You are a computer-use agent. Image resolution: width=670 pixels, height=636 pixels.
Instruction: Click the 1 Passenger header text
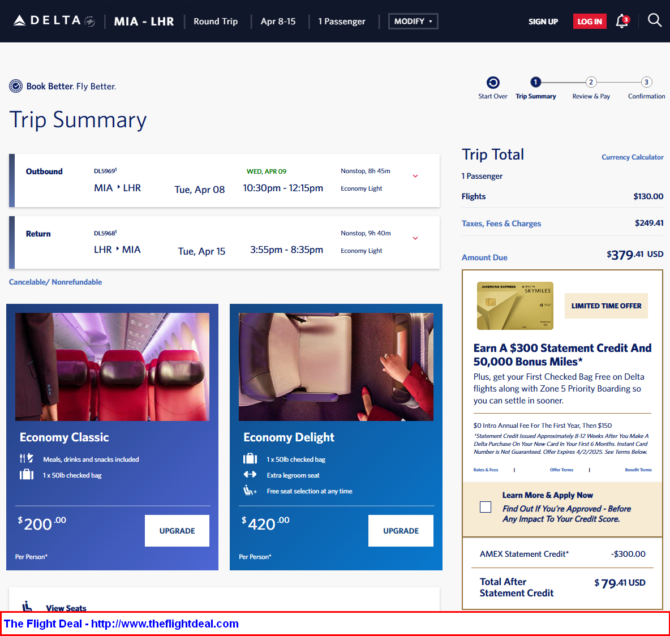click(x=342, y=21)
